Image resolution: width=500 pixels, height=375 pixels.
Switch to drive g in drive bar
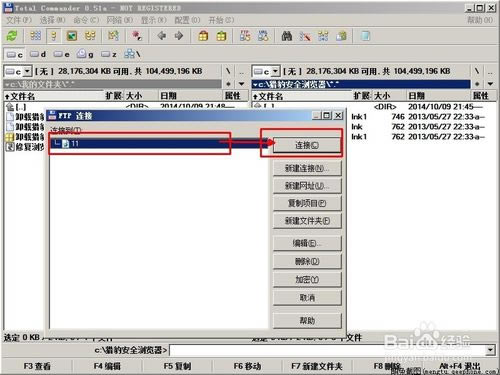point(85,54)
